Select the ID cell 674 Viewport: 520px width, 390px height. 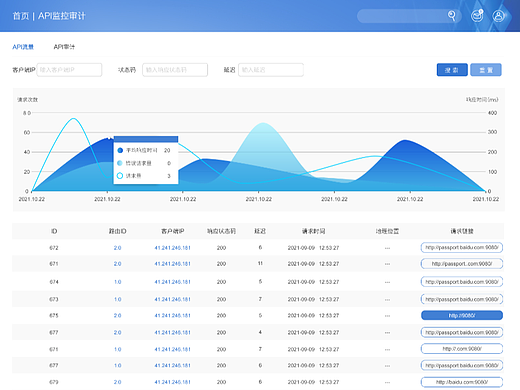[x=54, y=282]
